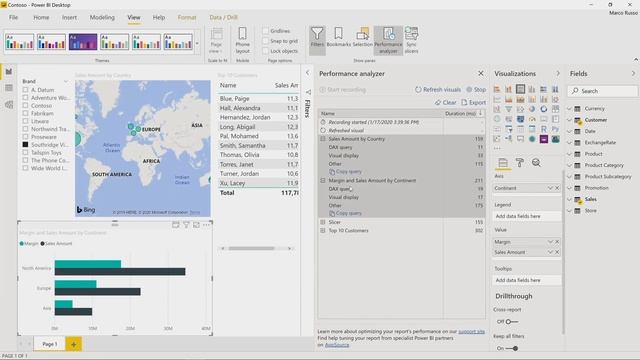Open the Format ribbon tab
Viewport: 640px width, 360px height.
[x=187, y=18]
